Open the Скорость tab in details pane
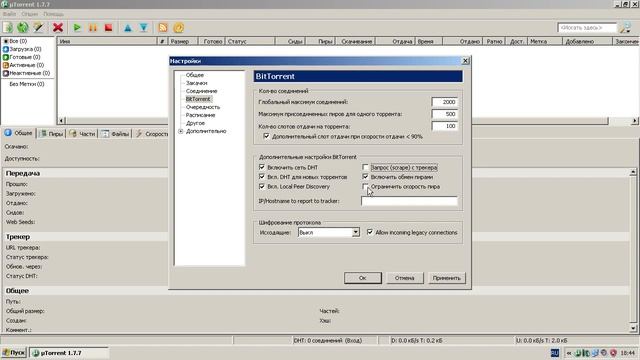This screenshot has width=640, height=360. pyautogui.click(x=151, y=133)
